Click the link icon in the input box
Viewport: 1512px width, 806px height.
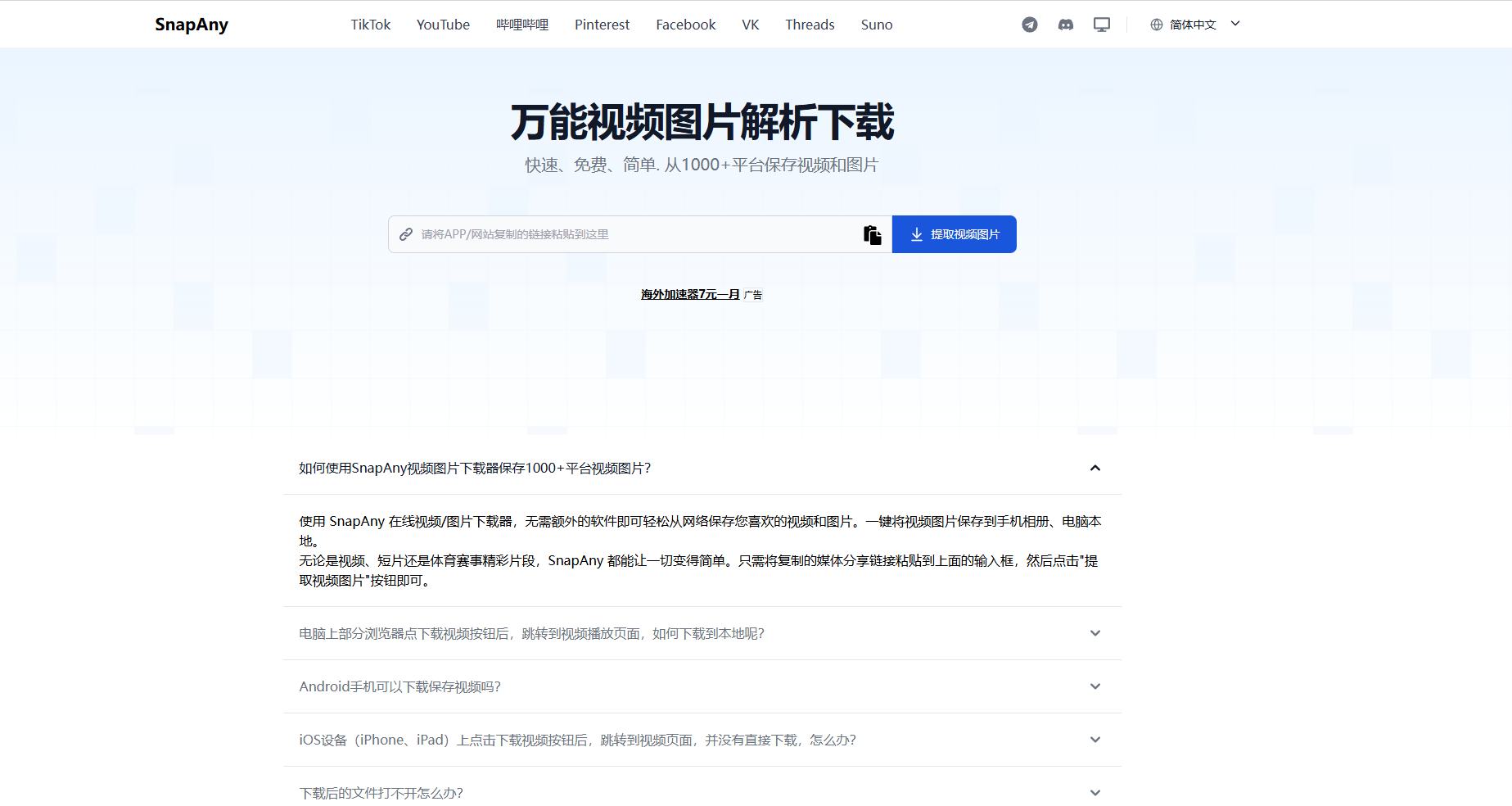click(406, 234)
